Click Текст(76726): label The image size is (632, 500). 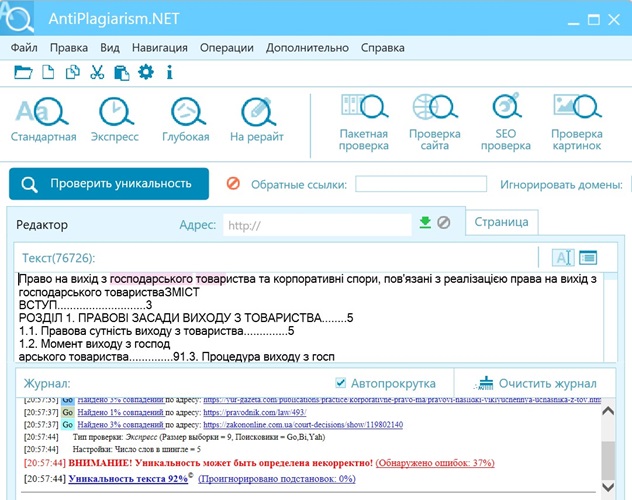pyautogui.click(x=59, y=258)
